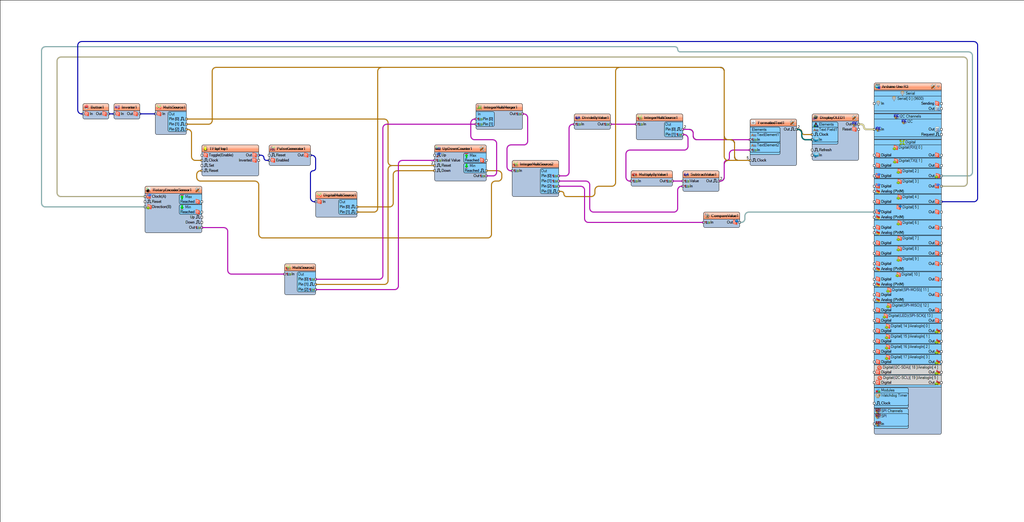Select the SubtractValue1 component icon

click(x=687, y=175)
